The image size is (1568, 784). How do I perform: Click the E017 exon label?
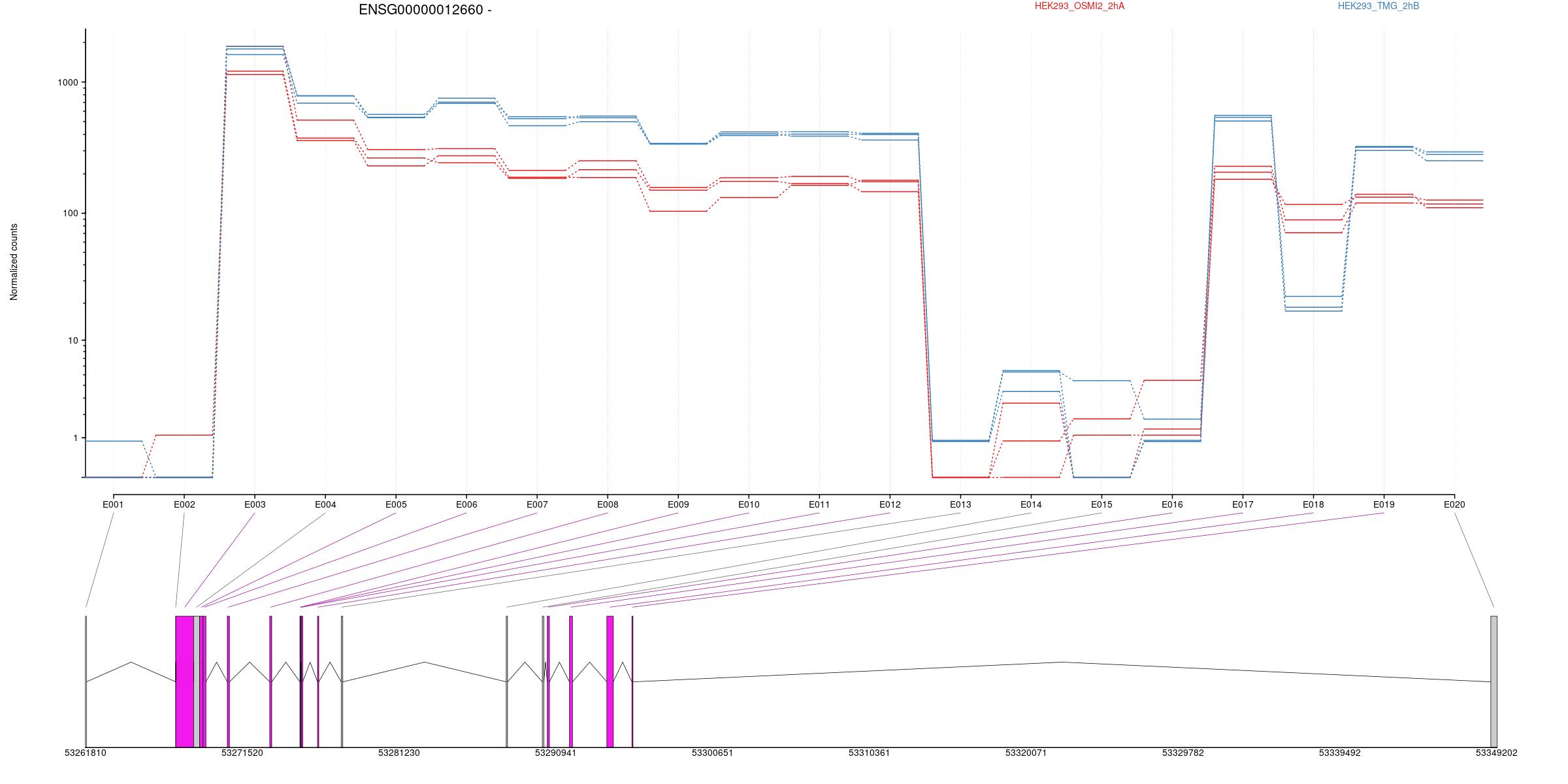coord(1243,504)
